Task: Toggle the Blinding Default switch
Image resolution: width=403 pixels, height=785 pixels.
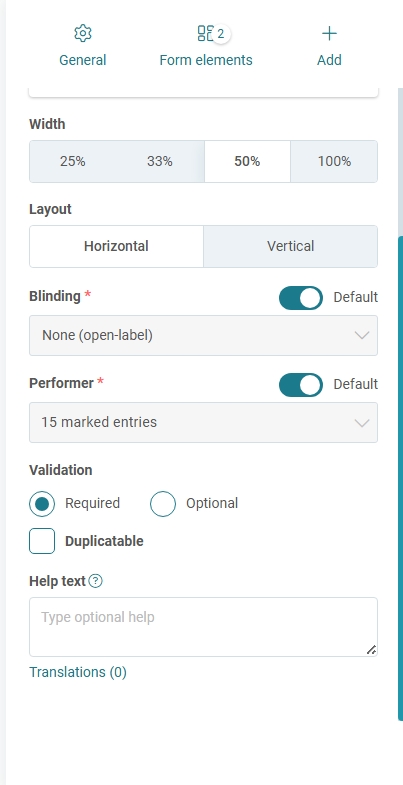Action: coord(301,297)
